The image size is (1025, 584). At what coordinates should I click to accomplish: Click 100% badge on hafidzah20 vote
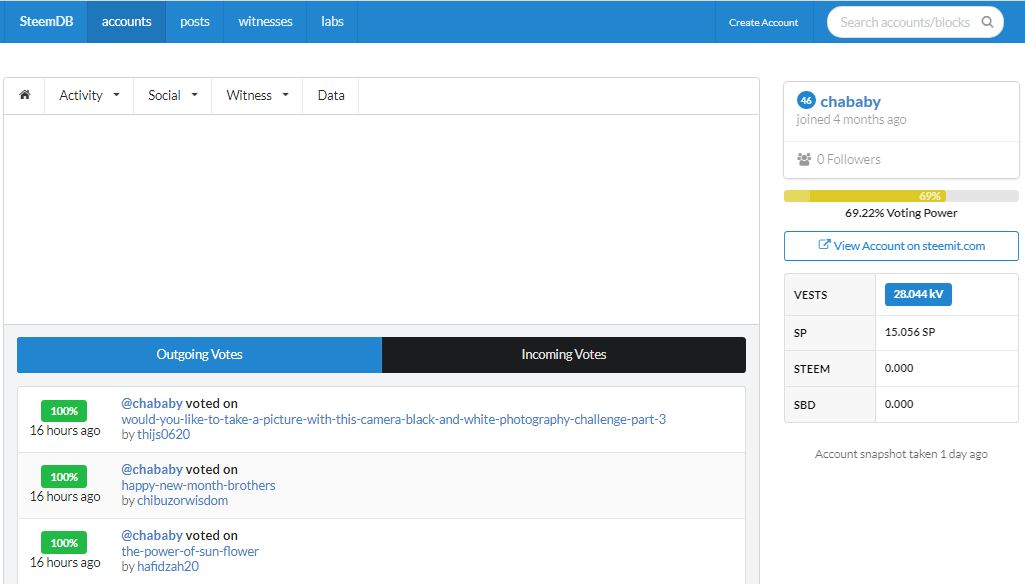point(64,543)
